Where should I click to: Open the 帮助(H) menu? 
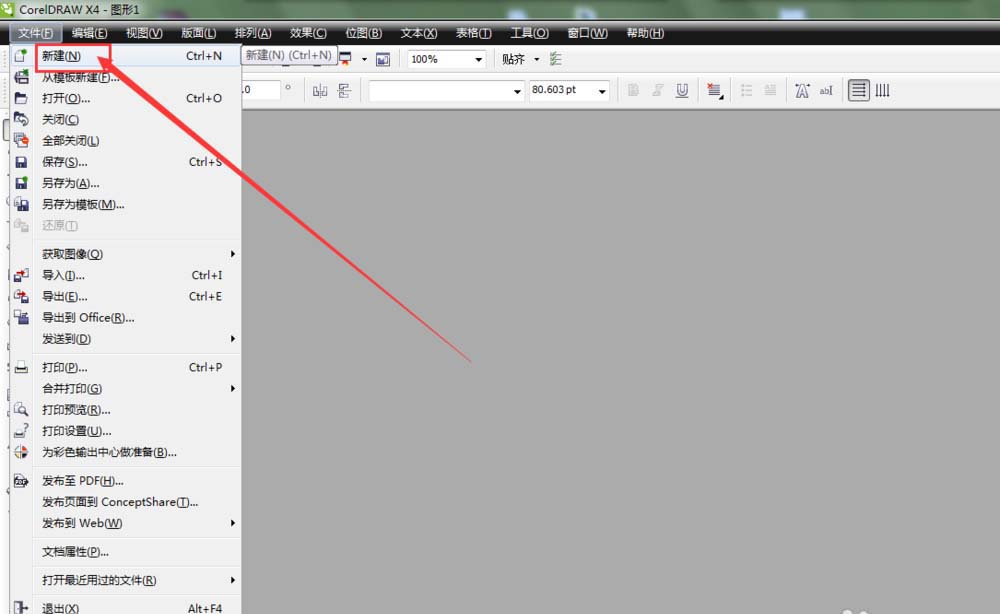pyautogui.click(x=645, y=33)
